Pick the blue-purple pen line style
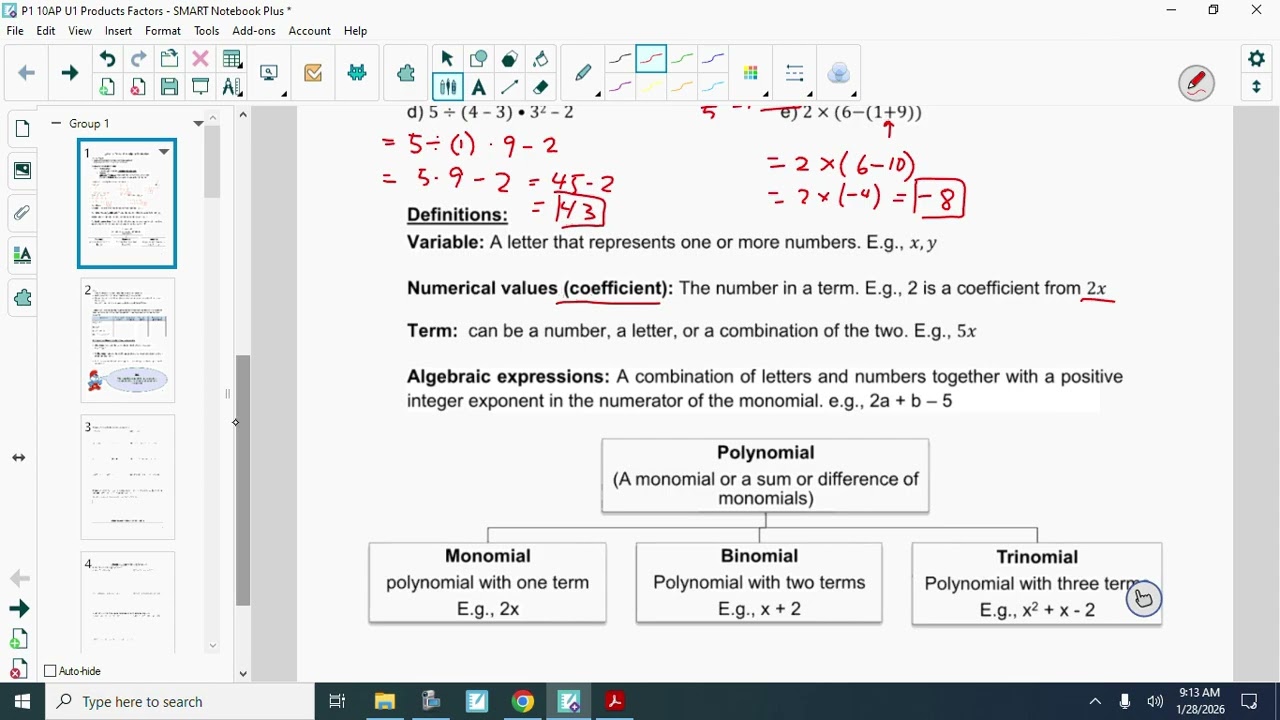 713,59
